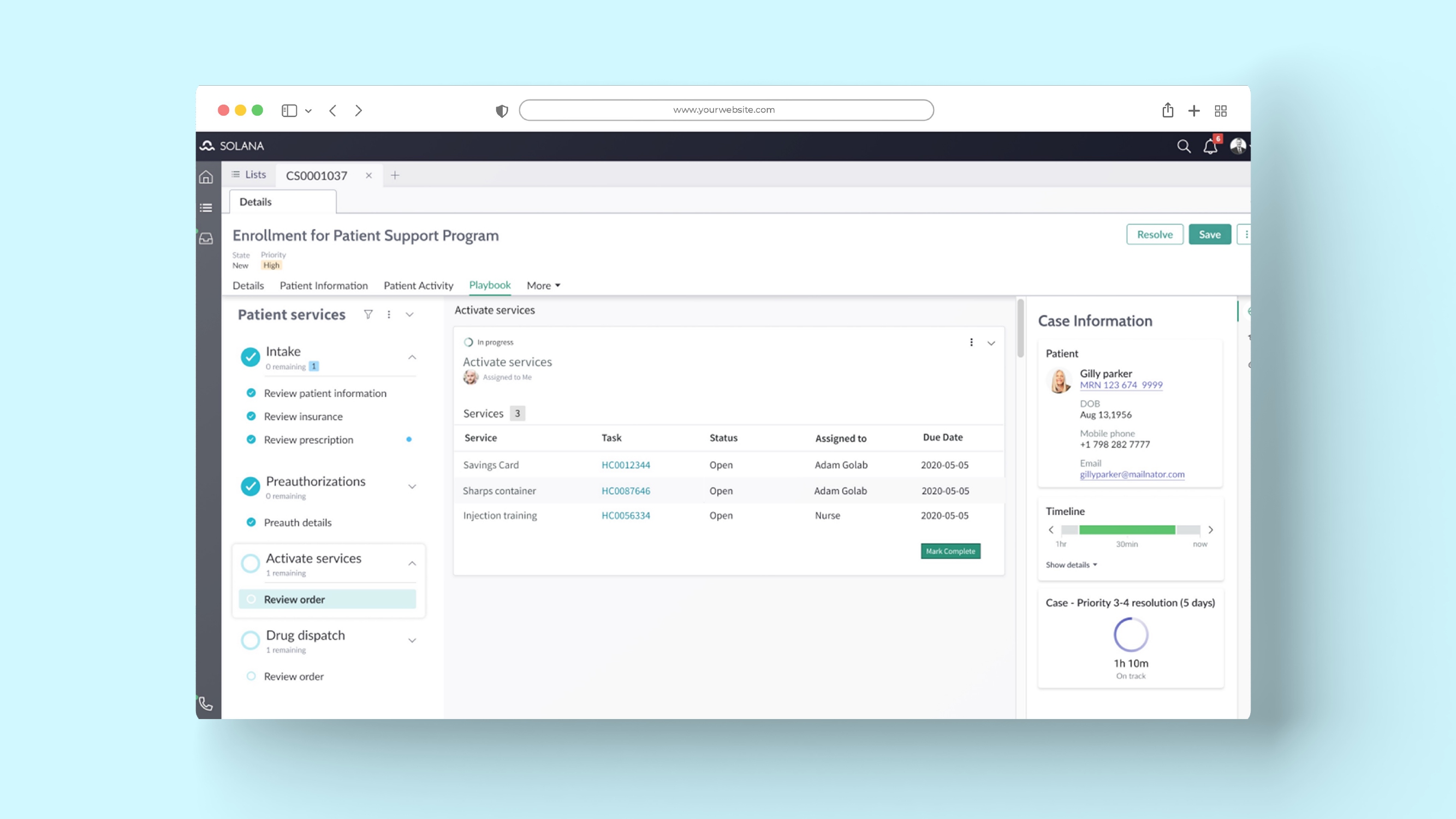Screen dimensions: 1456x819
Task: Select the Home icon in the left sidebar
Action: click(x=206, y=176)
